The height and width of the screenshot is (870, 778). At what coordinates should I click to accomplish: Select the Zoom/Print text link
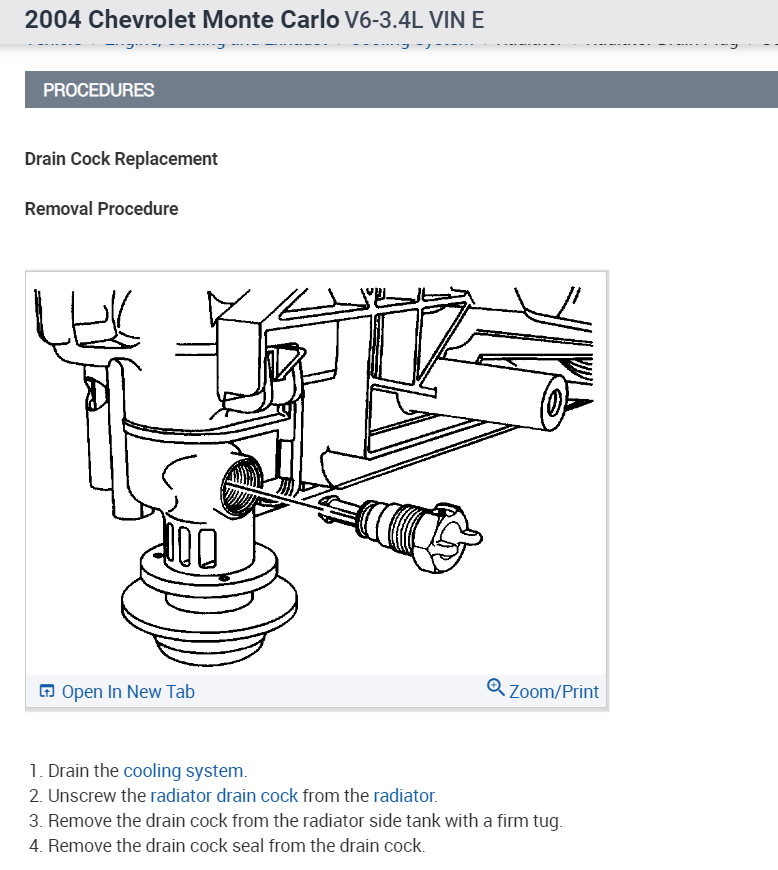pyautogui.click(x=554, y=691)
